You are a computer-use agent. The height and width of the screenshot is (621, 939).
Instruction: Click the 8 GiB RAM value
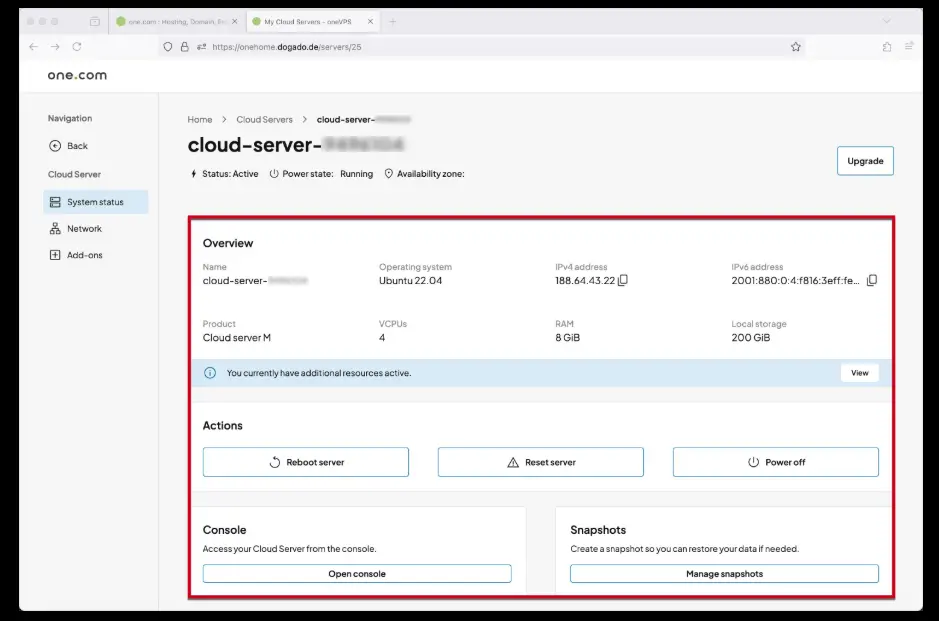[x=568, y=338]
